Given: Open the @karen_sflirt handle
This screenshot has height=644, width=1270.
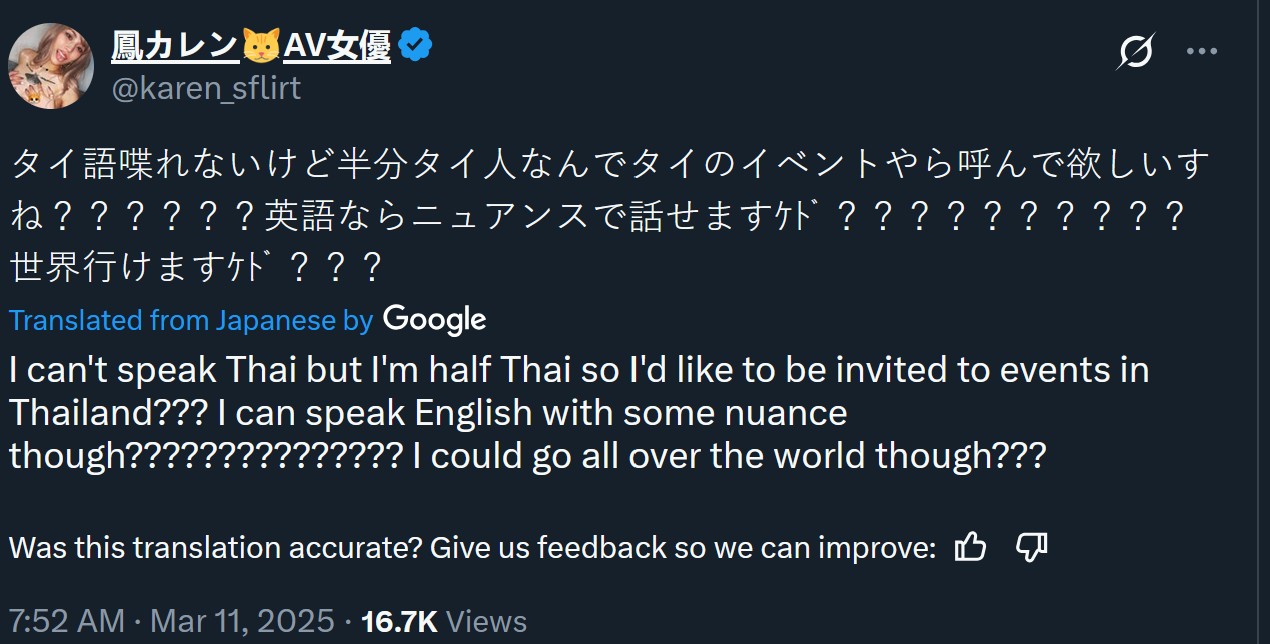Looking at the screenshot, I should [206, 88].
